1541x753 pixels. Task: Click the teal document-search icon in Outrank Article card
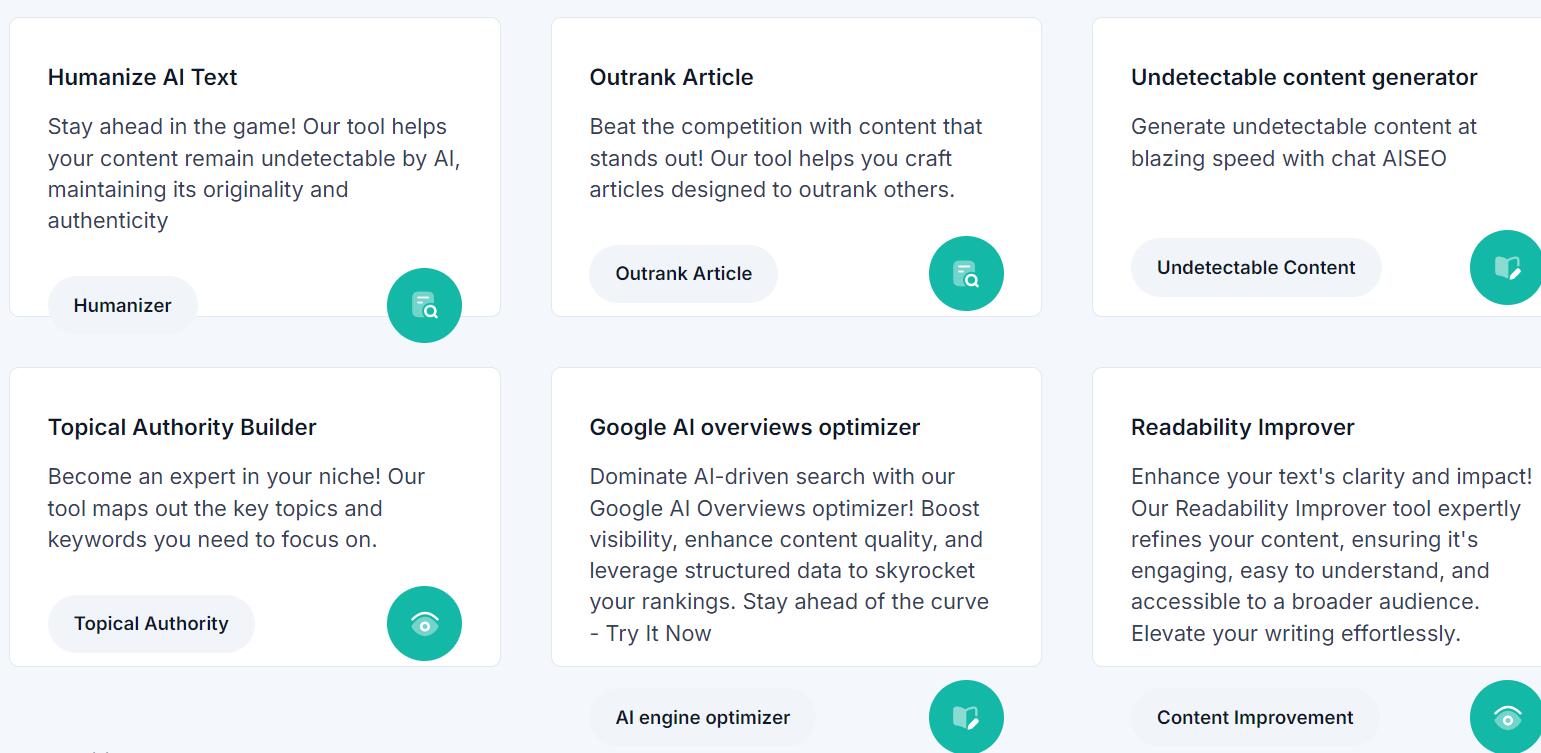click(x=966, y=273)
